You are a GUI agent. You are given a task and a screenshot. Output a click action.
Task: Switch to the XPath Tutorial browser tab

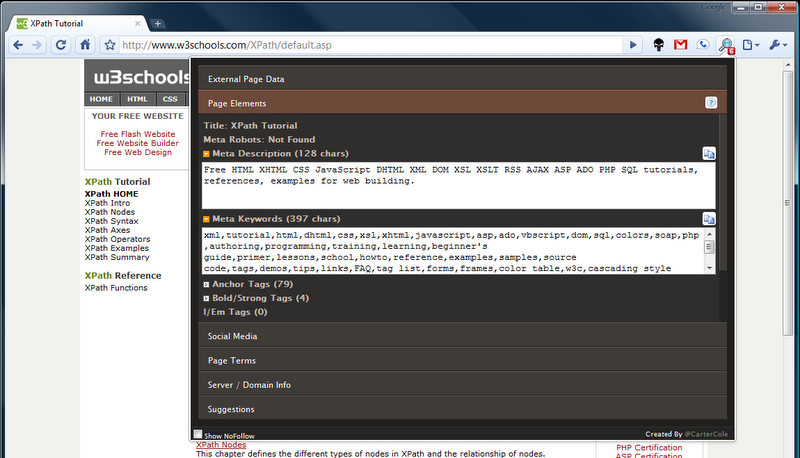click(x=79, y=23)
